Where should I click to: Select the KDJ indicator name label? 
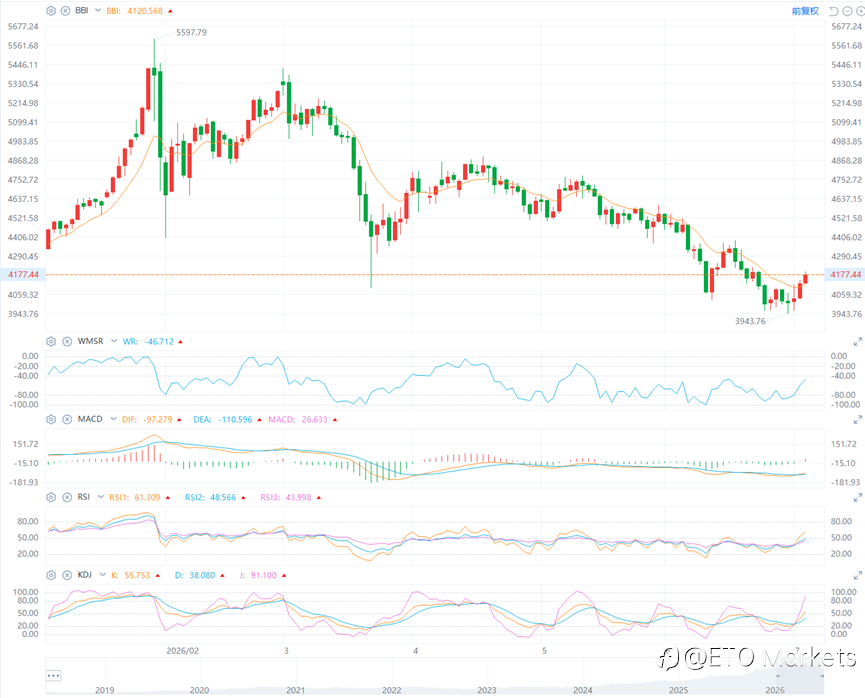click(84, 574)
